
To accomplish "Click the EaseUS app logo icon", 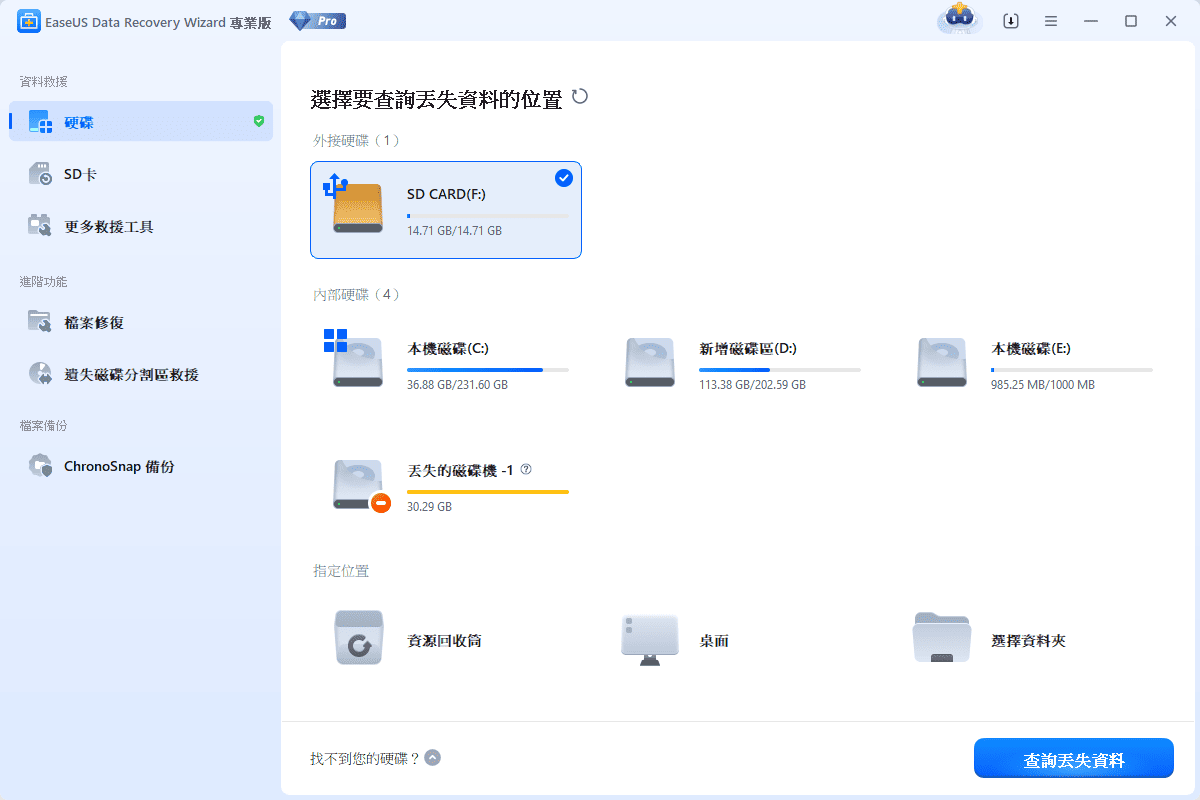I will click(29, 21).
